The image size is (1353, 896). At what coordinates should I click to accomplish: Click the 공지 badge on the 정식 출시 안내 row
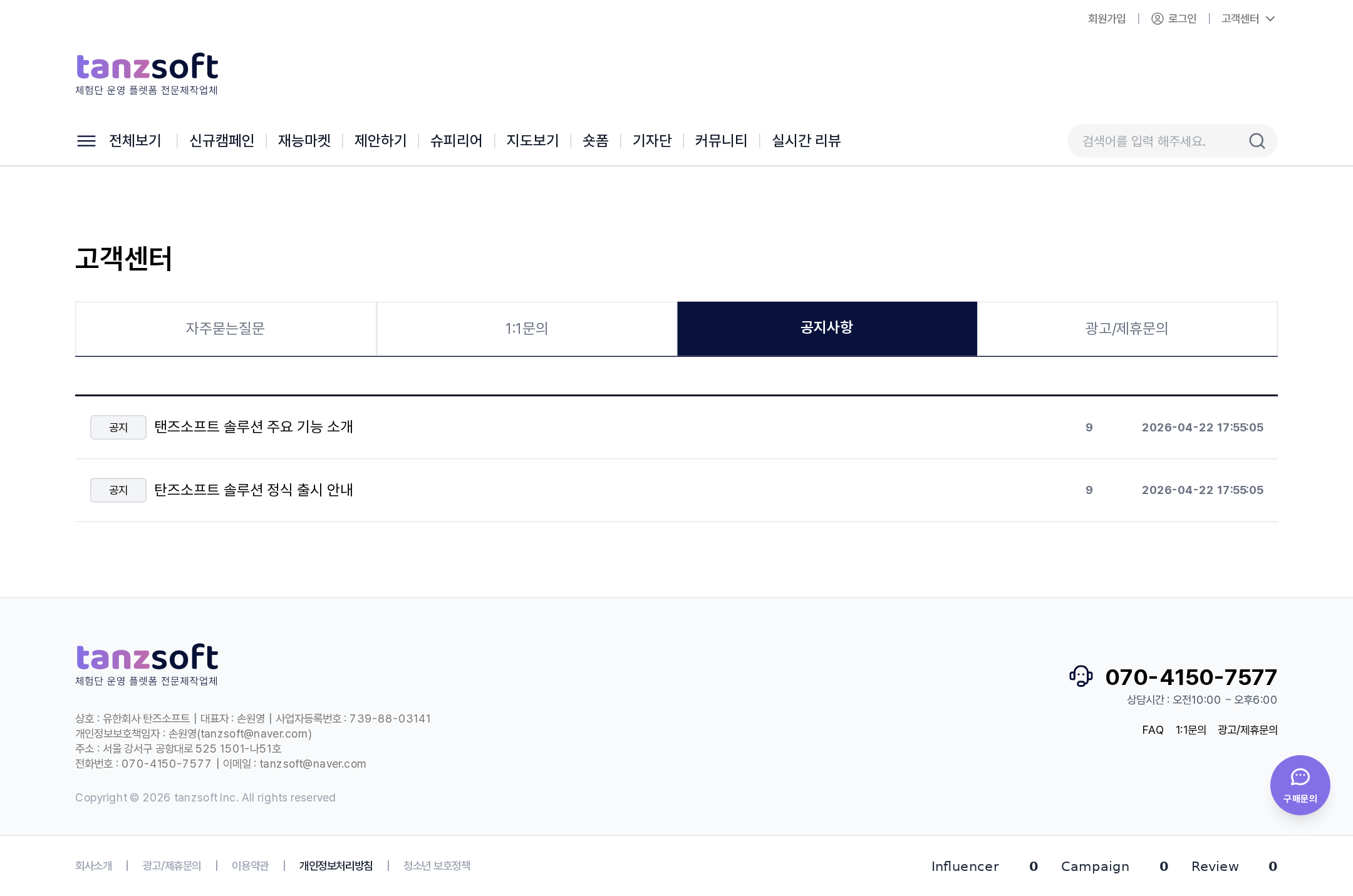click(118, 490)
